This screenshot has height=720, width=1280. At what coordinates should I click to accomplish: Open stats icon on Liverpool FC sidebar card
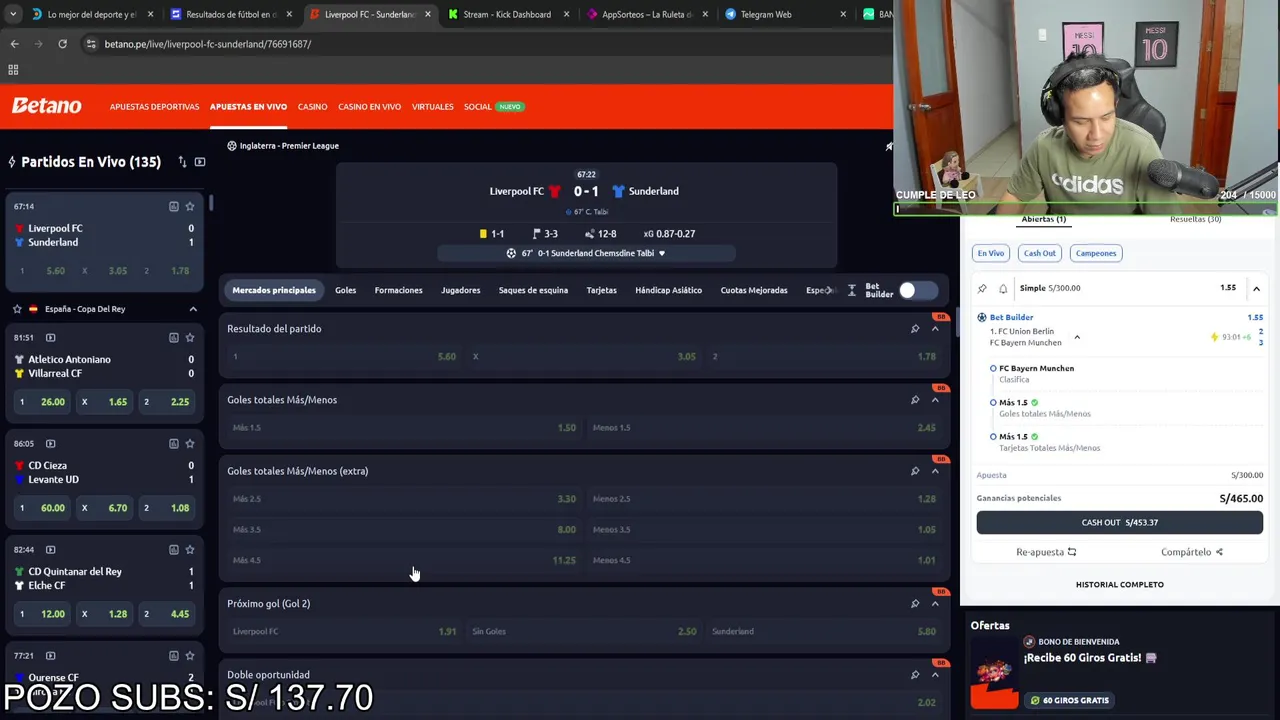(173, 206)
